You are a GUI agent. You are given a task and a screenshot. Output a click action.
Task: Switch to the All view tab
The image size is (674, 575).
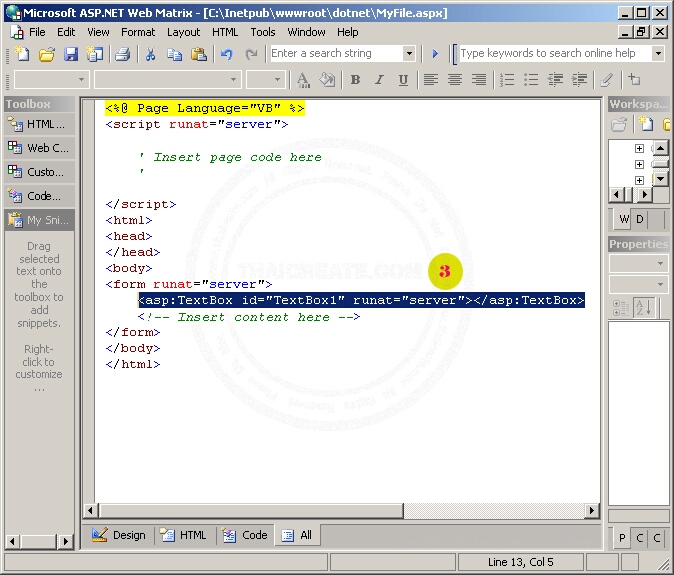(297, 535)
